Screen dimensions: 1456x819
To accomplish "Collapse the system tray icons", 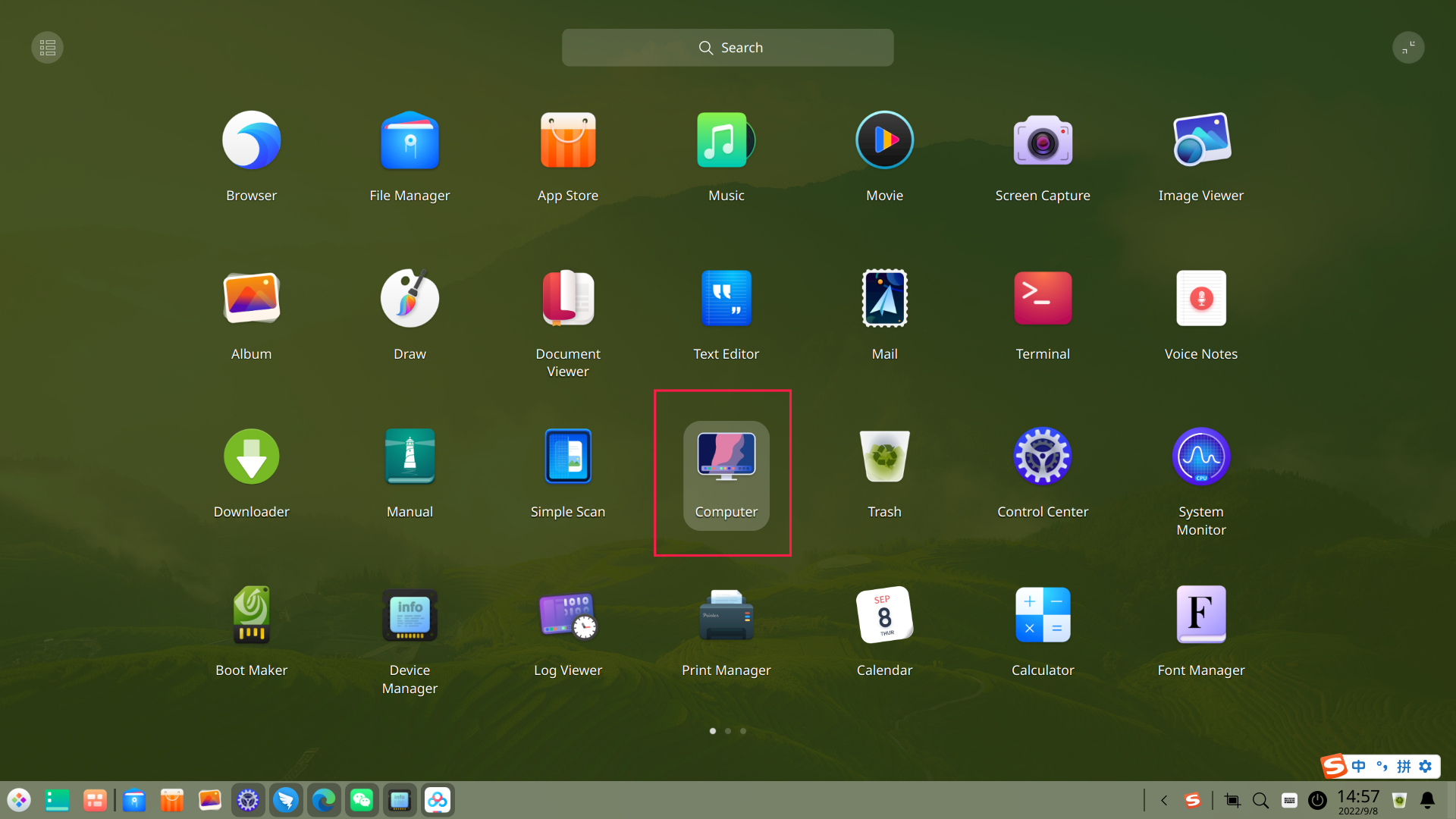I will [1164, 800].
